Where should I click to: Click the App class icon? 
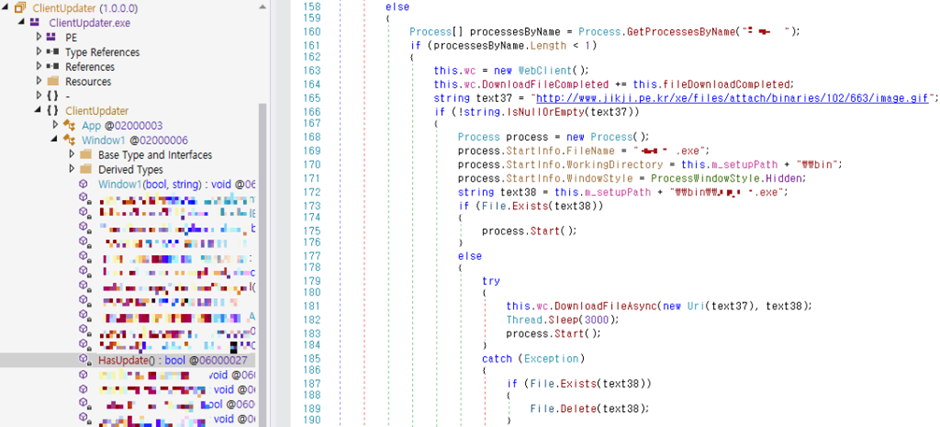click(x=71, y=125)
